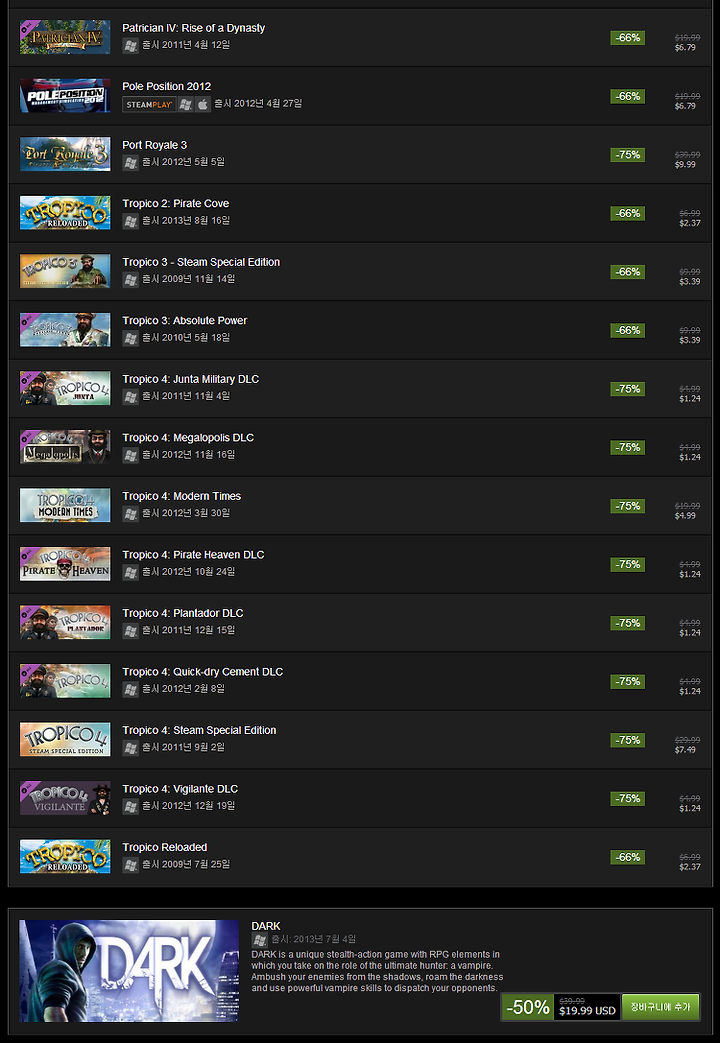Open the Tropico 4: Junta Military DLC title
The width and height of the screenshot is (720, 1043).
point(191,379)
